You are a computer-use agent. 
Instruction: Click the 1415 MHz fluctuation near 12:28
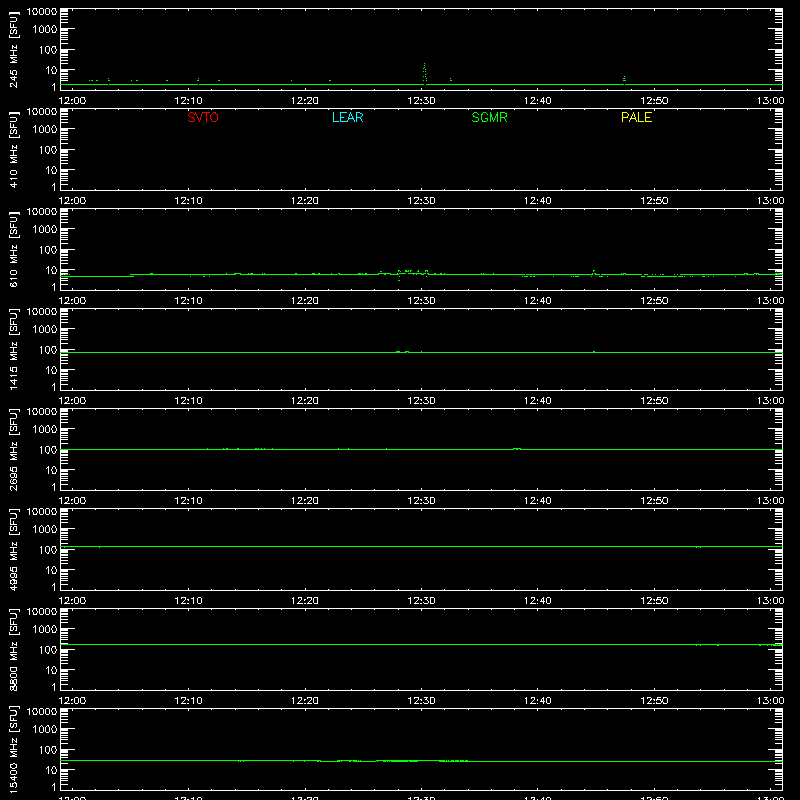point(403,352)
